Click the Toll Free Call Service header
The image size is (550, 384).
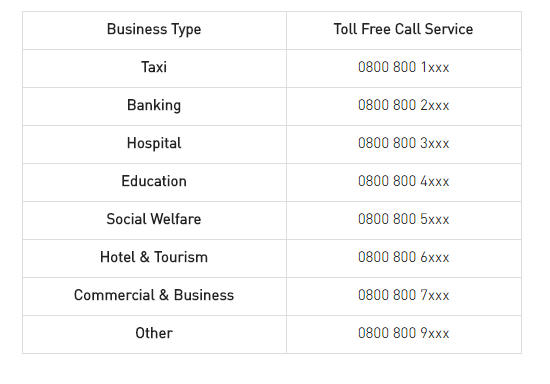pyautogui.click(x=403, y=29)
